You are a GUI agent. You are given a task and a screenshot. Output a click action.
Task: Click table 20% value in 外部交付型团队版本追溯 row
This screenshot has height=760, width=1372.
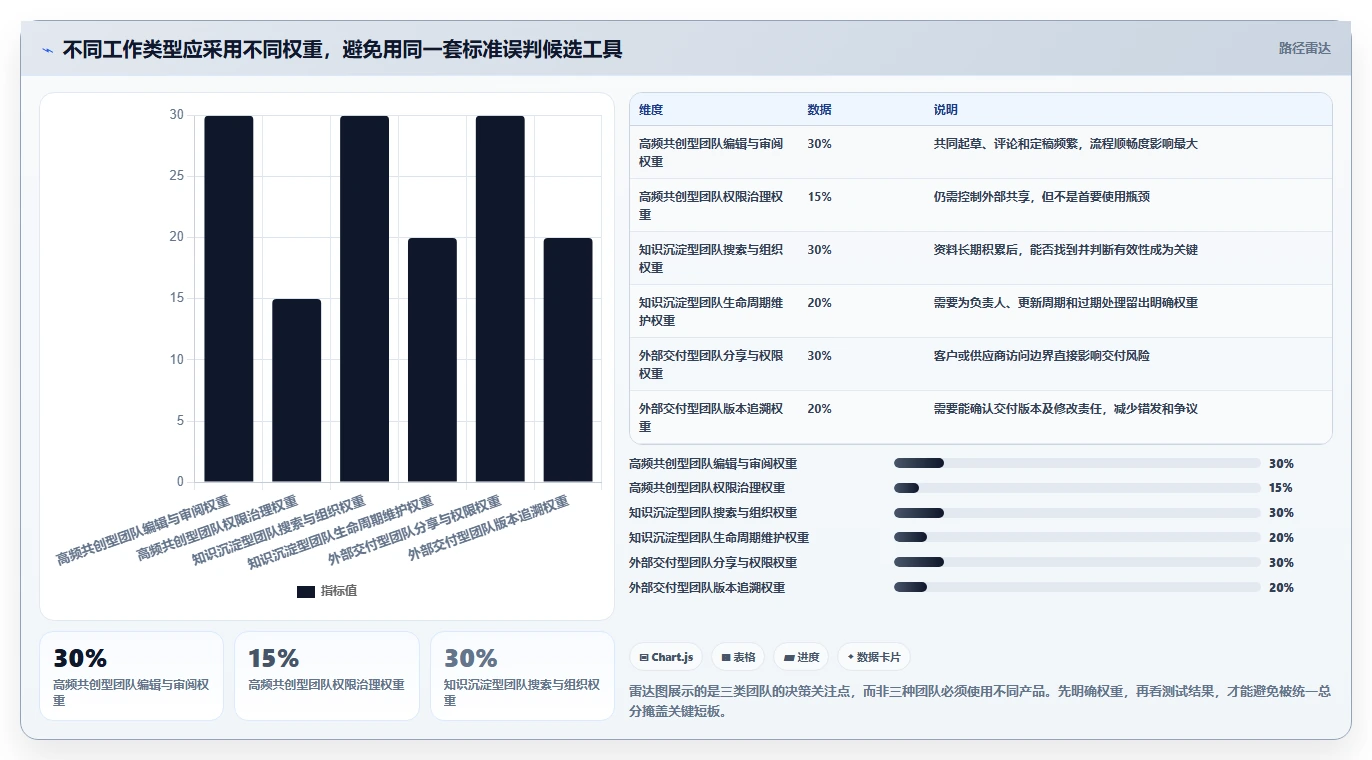(x=819, y=409)
